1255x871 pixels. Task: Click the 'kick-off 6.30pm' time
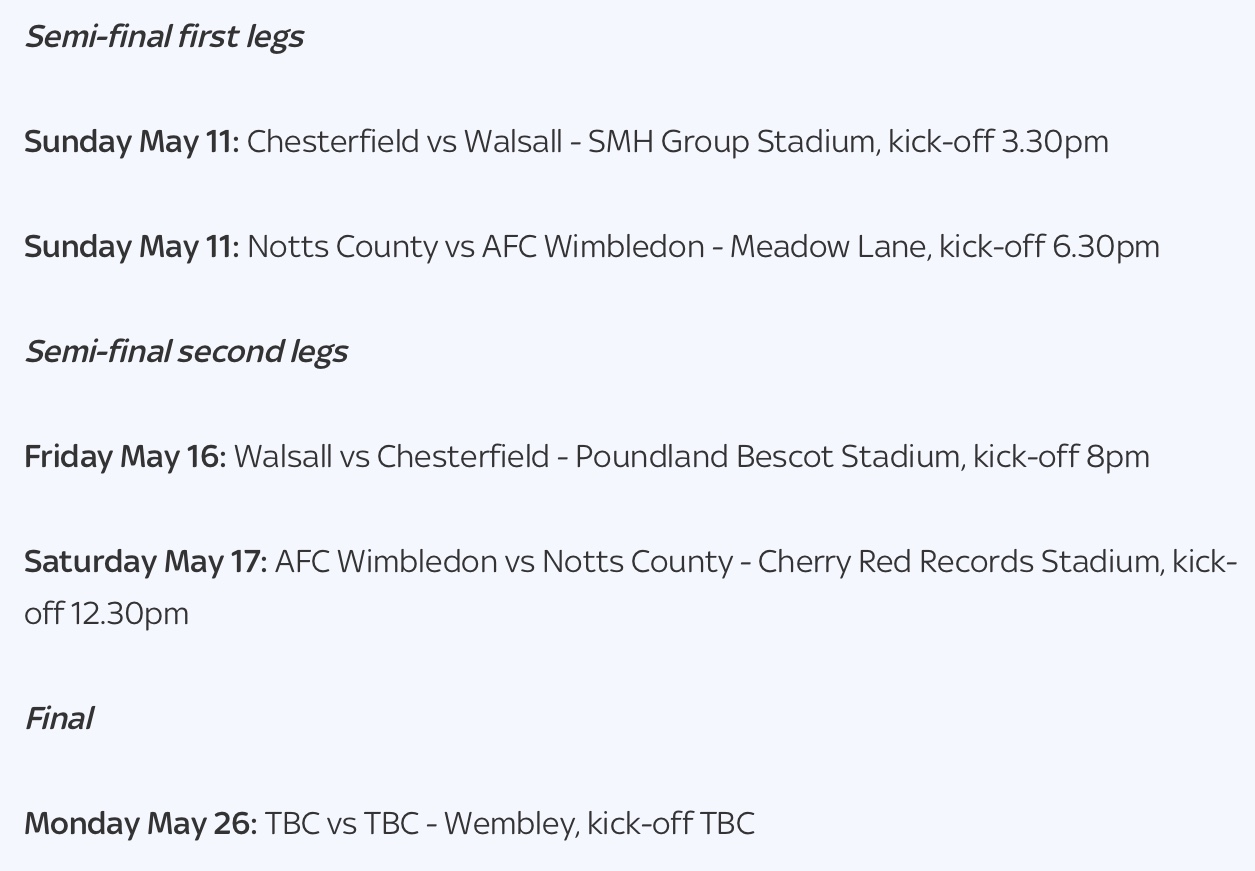point(1049,247)
